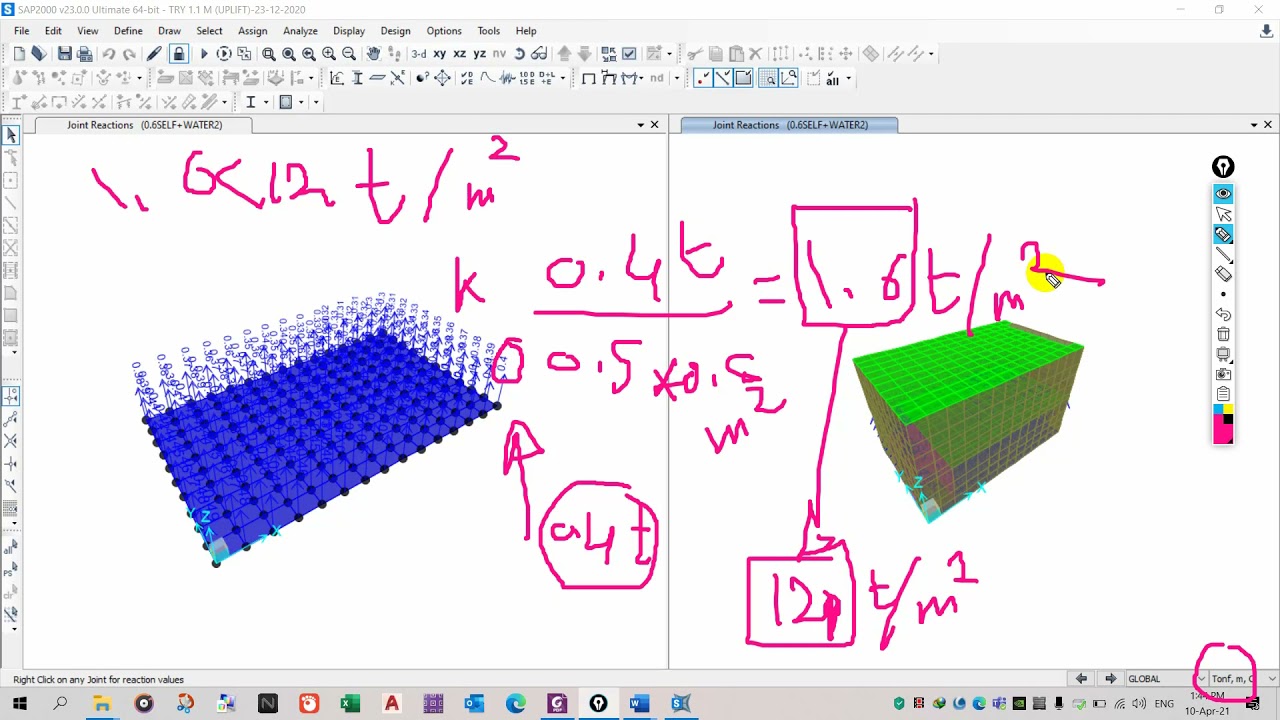Click the pencil Refresh Window icon
This screenshot has height=720, width=1280.
pyautogui.click(x=154, y=53)
